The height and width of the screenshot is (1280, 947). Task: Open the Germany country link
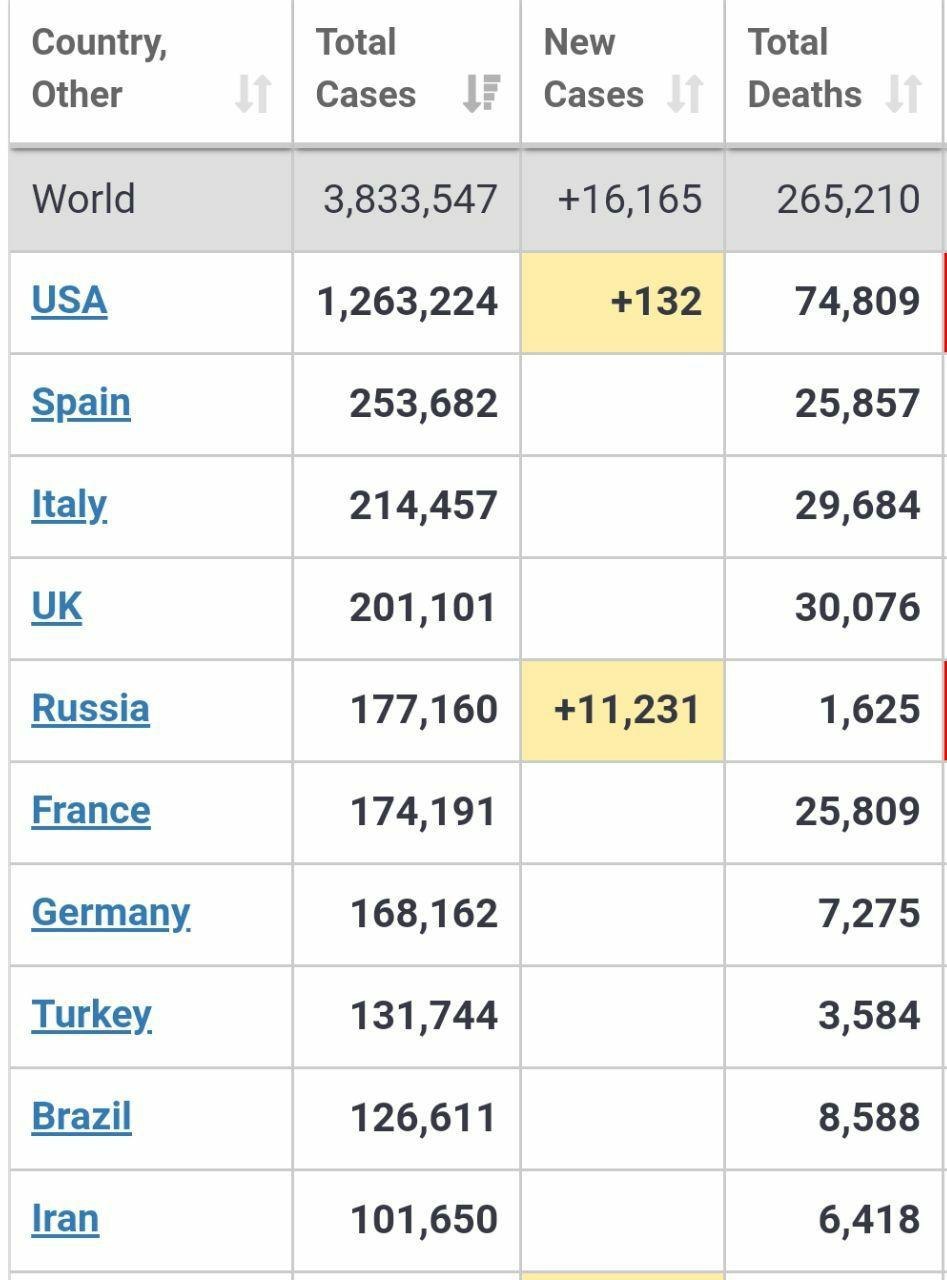pyautogui.click(x=111, y=913)
